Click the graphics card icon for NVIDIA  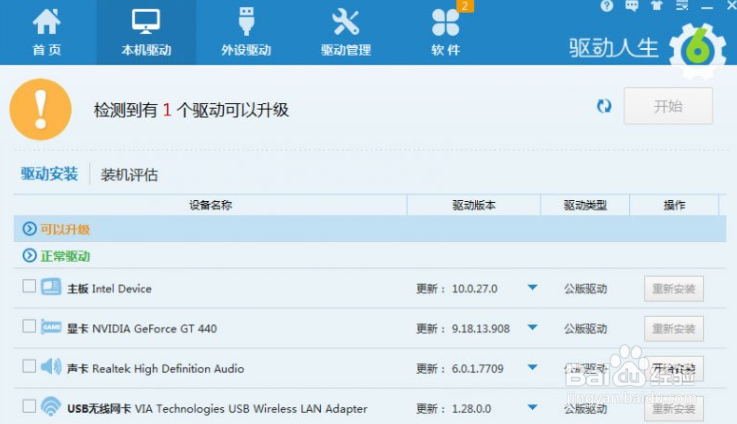click(51, 327)
